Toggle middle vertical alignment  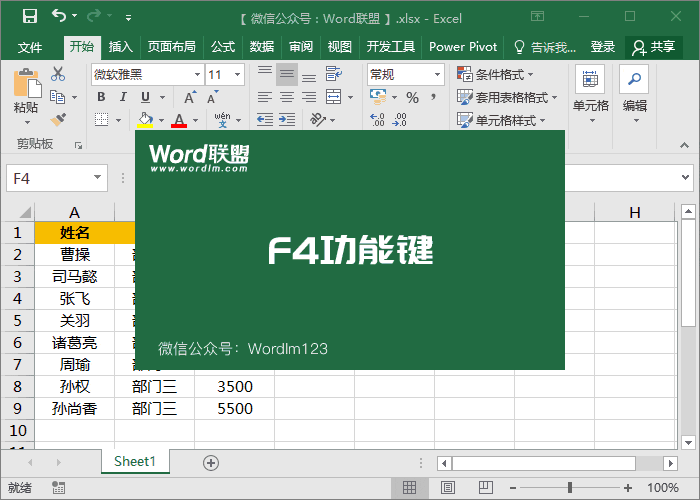point(287,74)
